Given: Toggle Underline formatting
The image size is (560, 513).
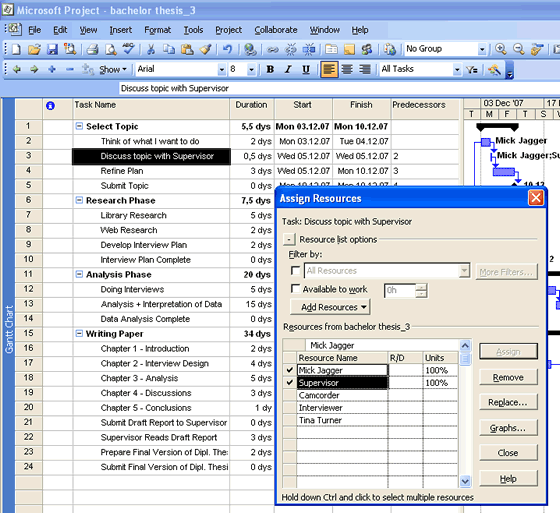Looking at the screenshot, I should click(306, 69).
